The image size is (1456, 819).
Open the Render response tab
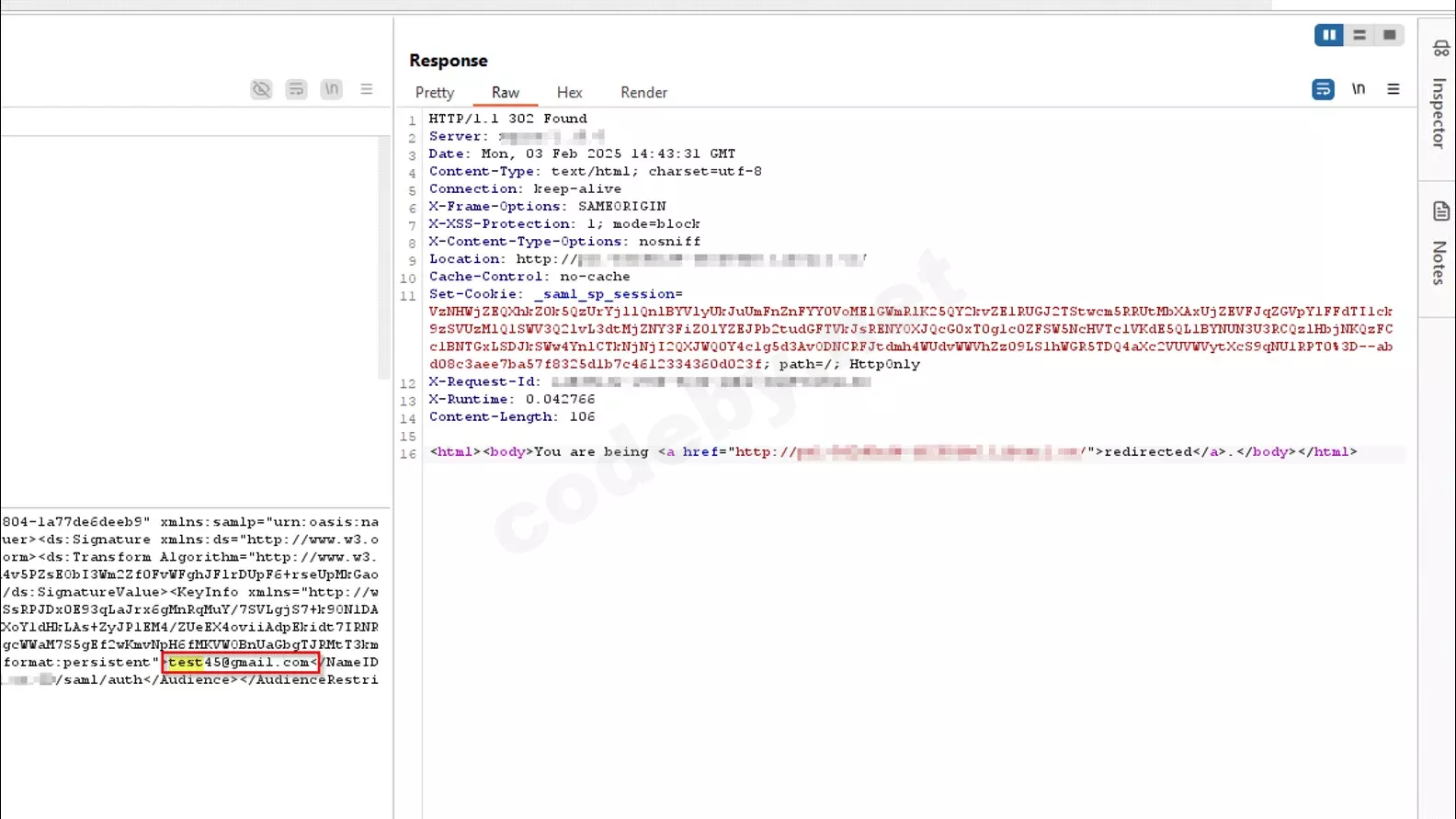click(643, 93)
